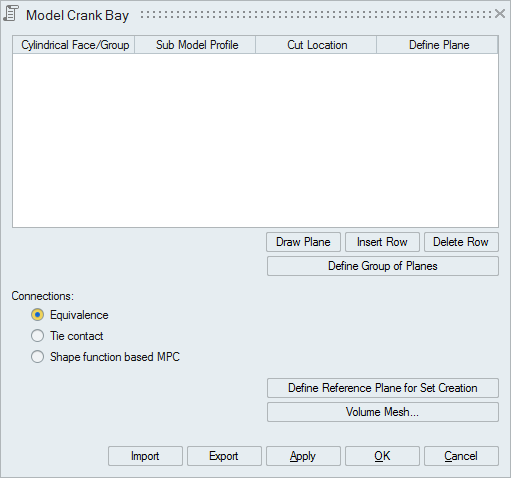Image resolution: width=511 pixels, height=478 pixels.
Task: Click the Define Plane column header
Action: click(x=437, y=45)
